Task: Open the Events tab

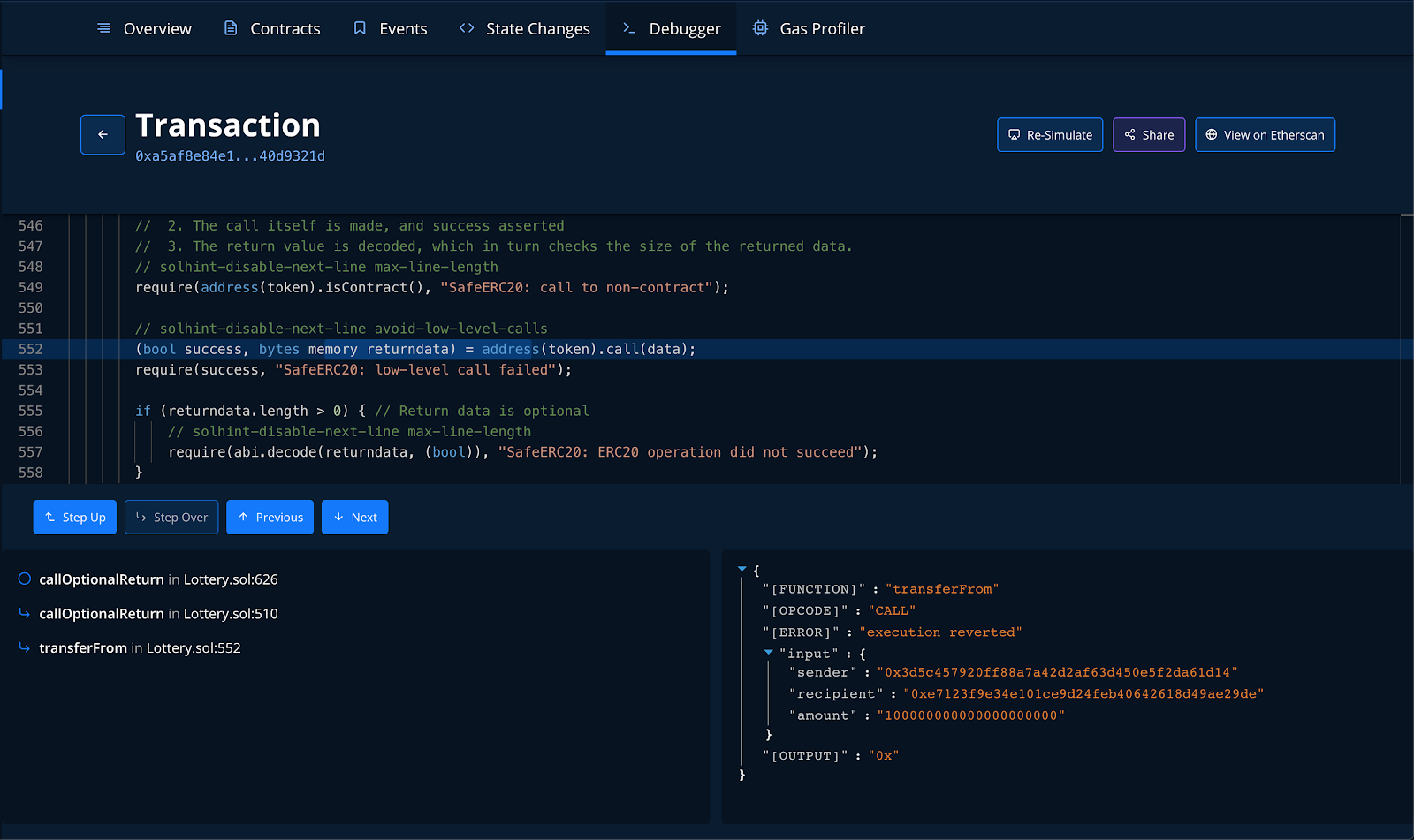Action: coord(390,29)
